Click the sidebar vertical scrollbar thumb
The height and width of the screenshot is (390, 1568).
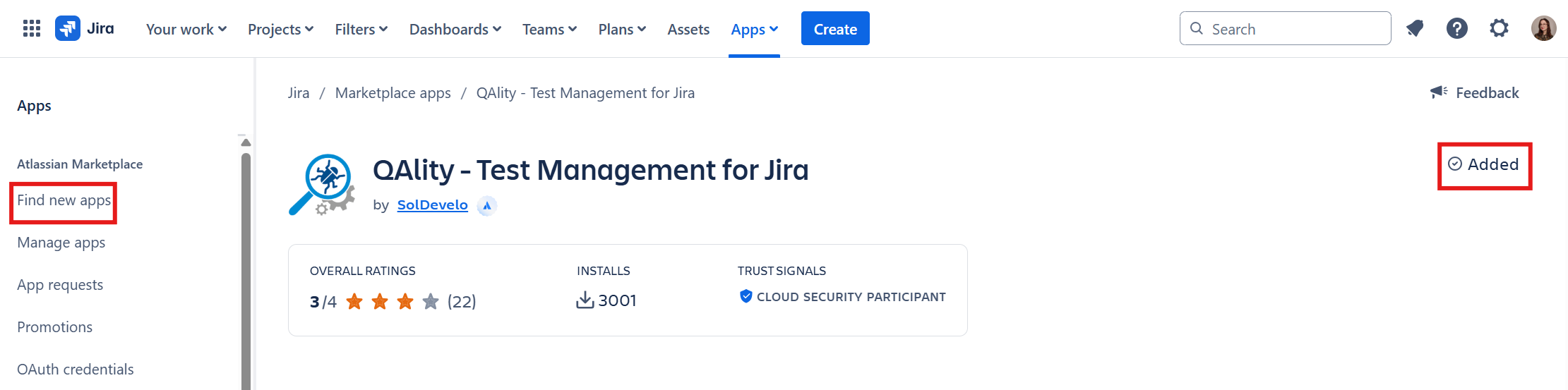246,272
